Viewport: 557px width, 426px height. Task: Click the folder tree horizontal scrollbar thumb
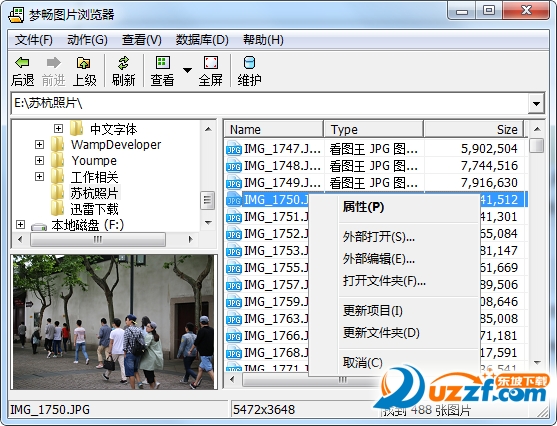click(x=98, y=239)
